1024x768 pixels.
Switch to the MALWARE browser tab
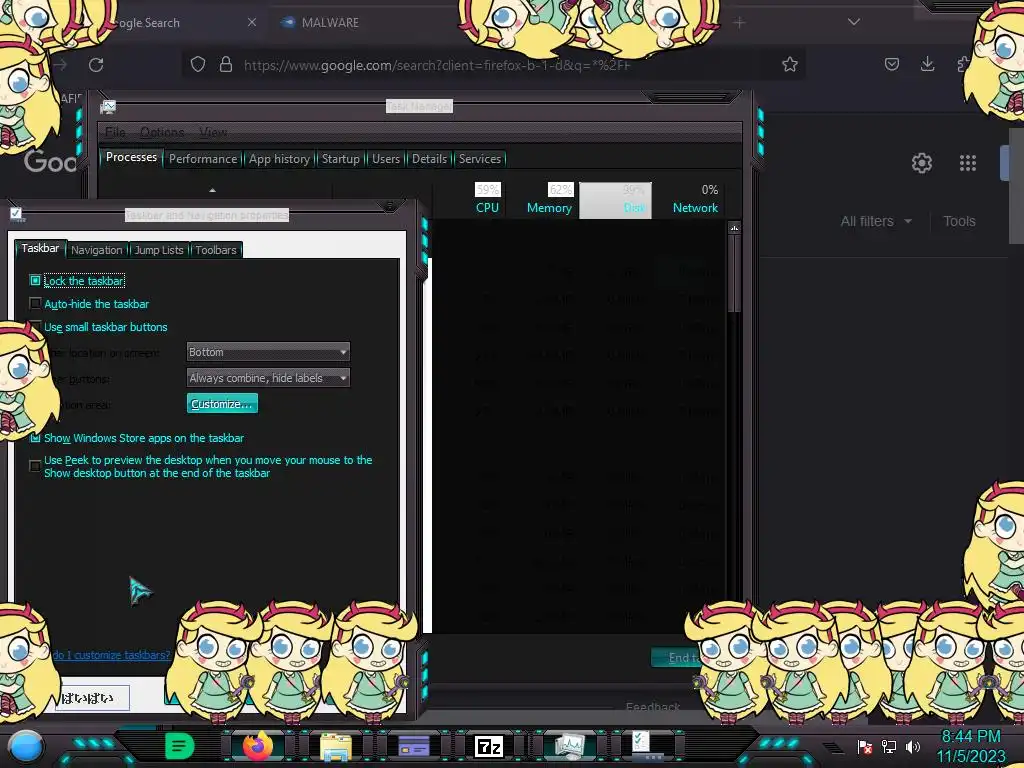[x=330, y=22]
